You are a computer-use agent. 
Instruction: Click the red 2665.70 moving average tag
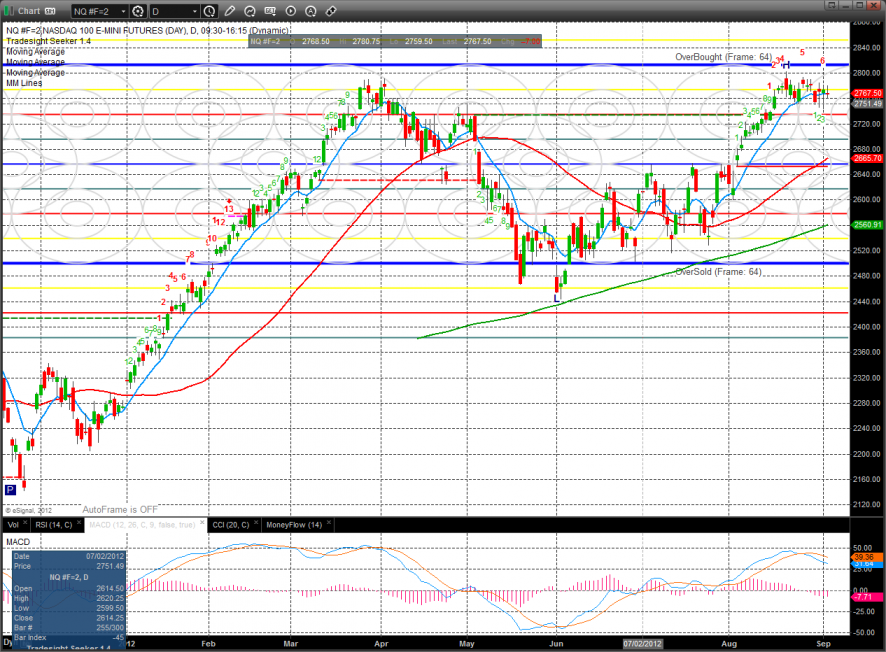click(867, 158)
